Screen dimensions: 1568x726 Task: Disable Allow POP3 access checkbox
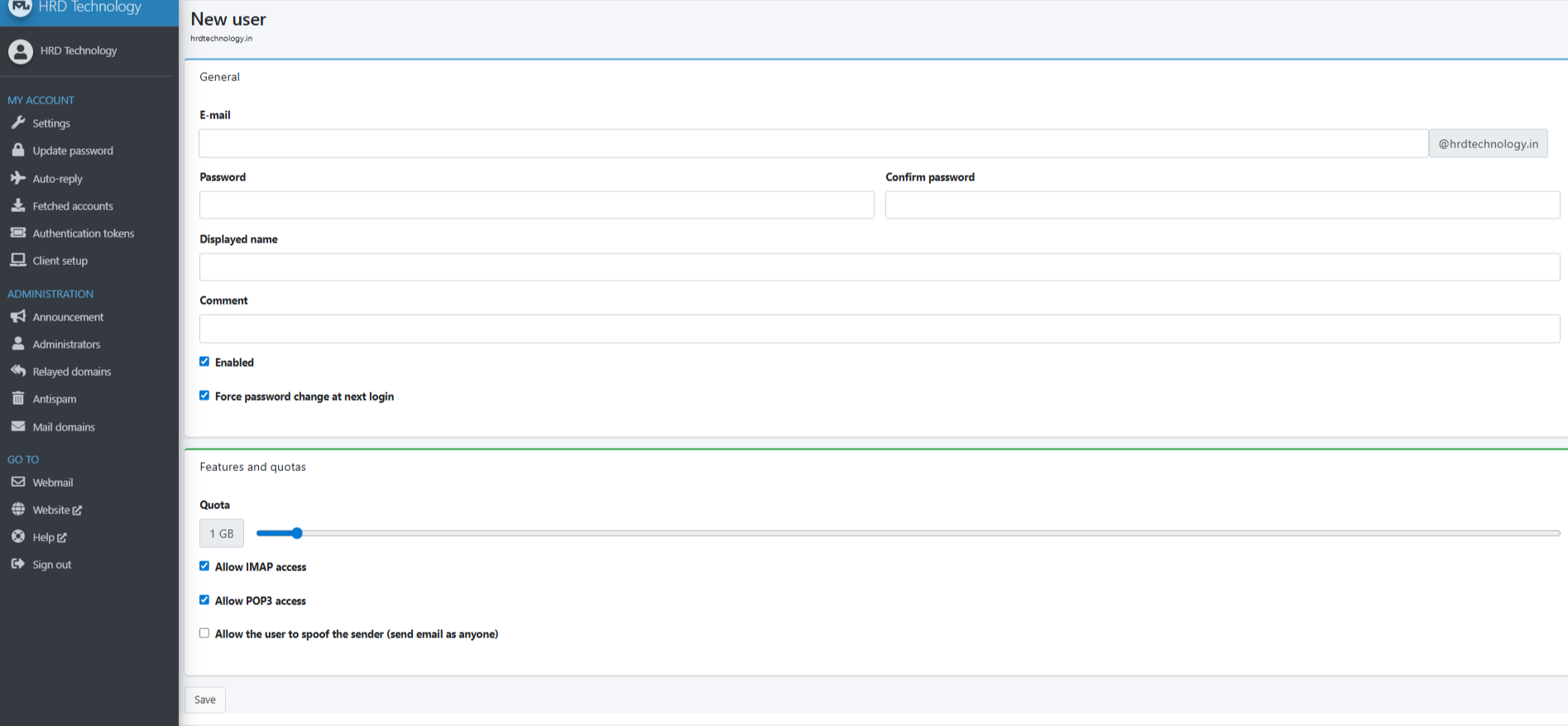pyautogui.click(x=204, y=600)
